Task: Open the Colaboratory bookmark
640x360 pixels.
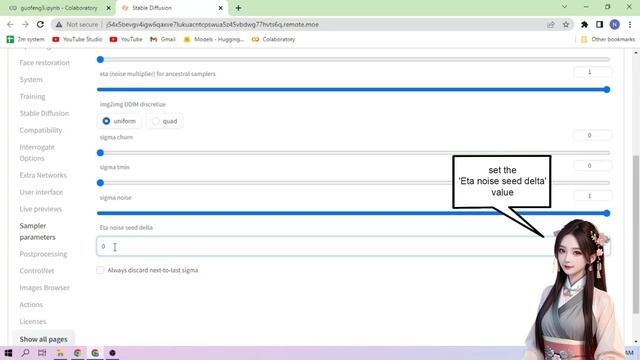Action: 273,39
